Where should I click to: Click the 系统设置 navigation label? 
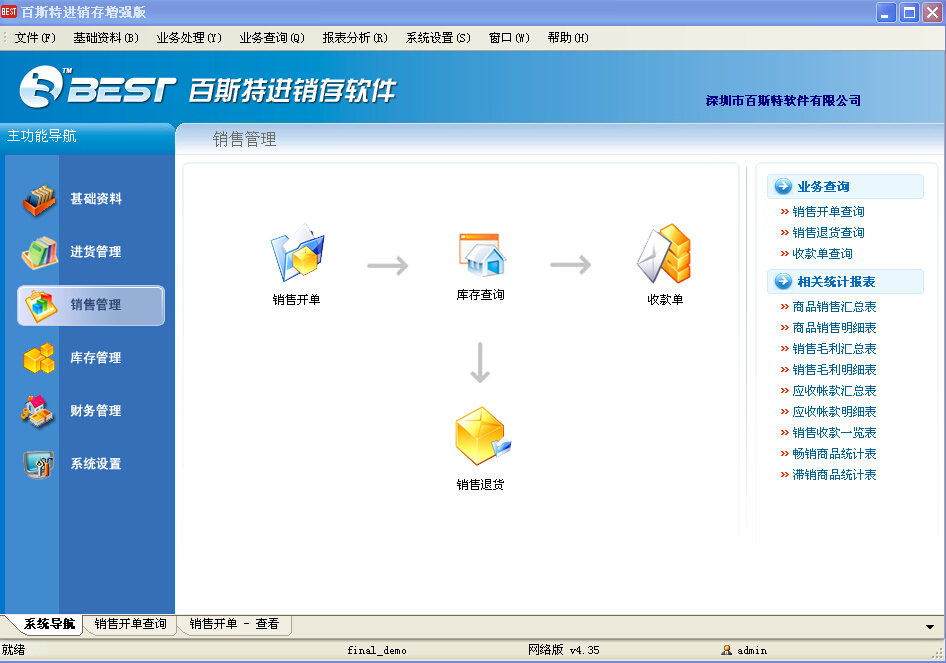click(96, 464)
